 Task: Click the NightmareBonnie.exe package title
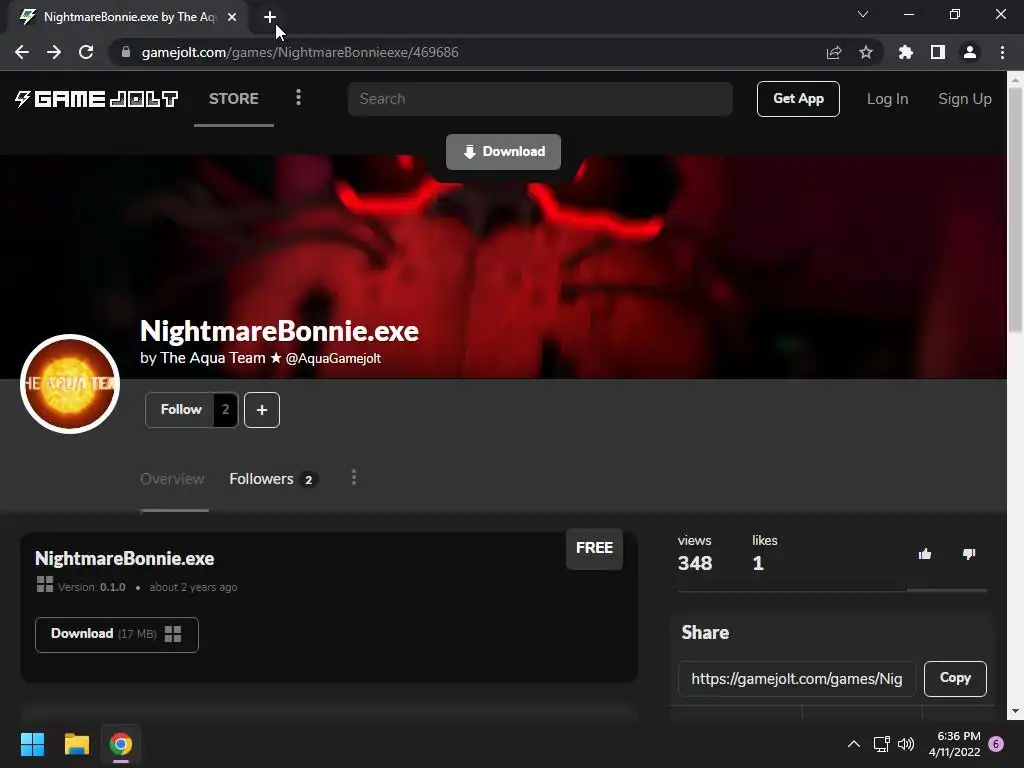125,558
